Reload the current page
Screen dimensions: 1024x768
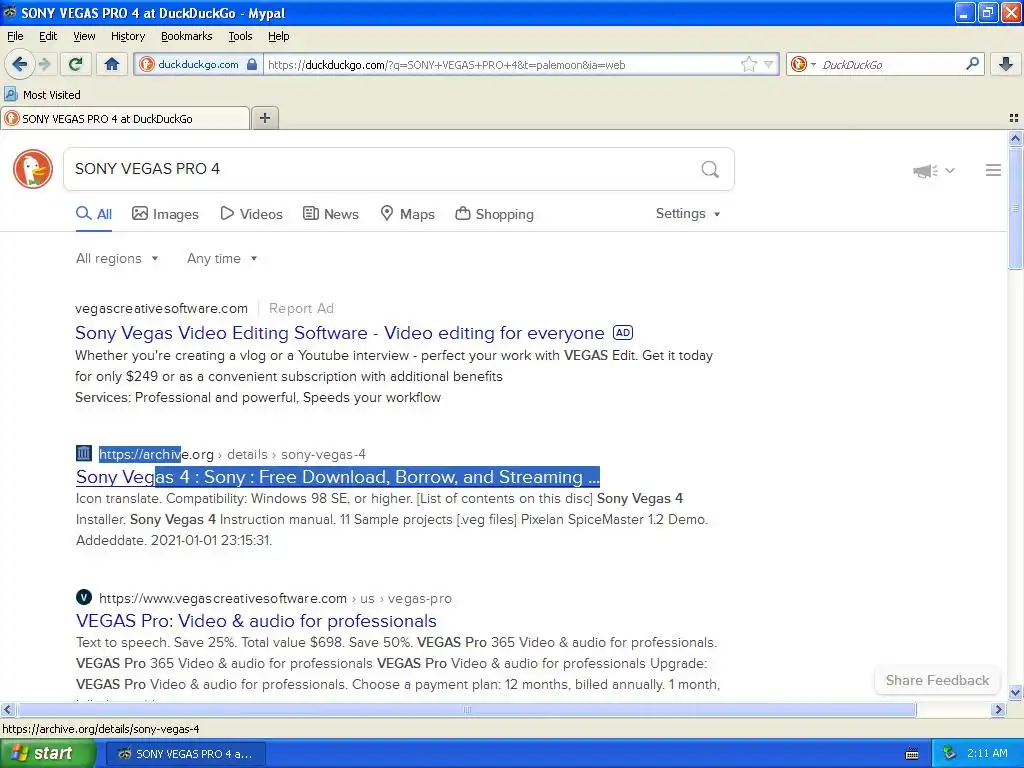75,64
